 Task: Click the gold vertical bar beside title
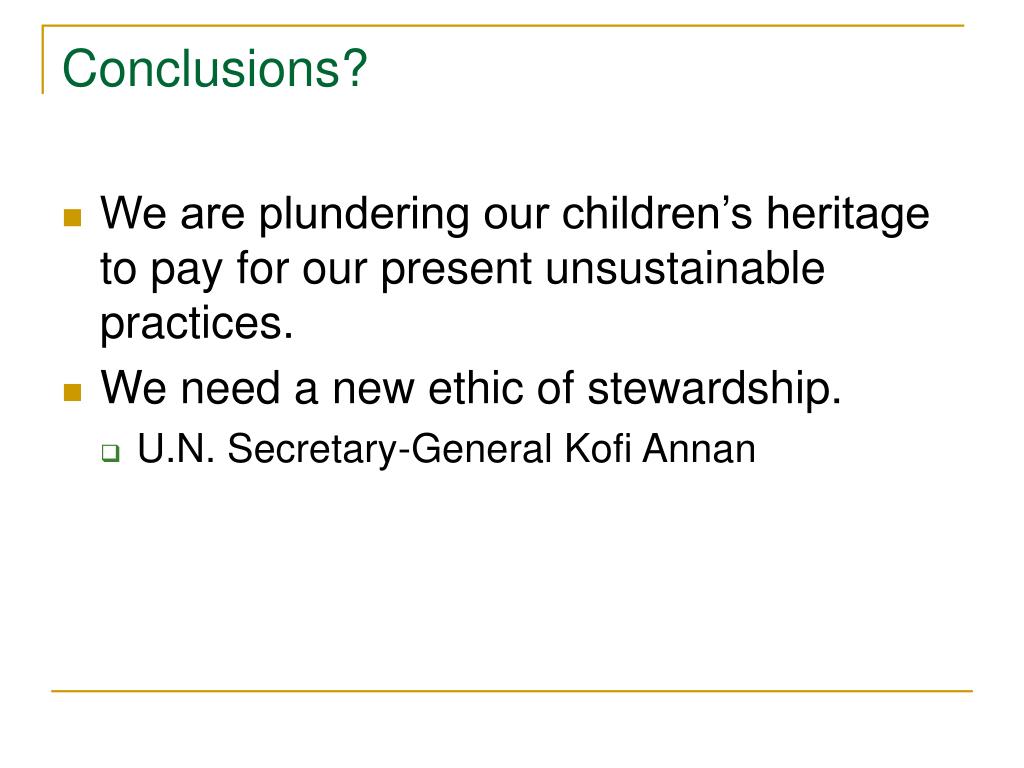click(x=43, y=60)
